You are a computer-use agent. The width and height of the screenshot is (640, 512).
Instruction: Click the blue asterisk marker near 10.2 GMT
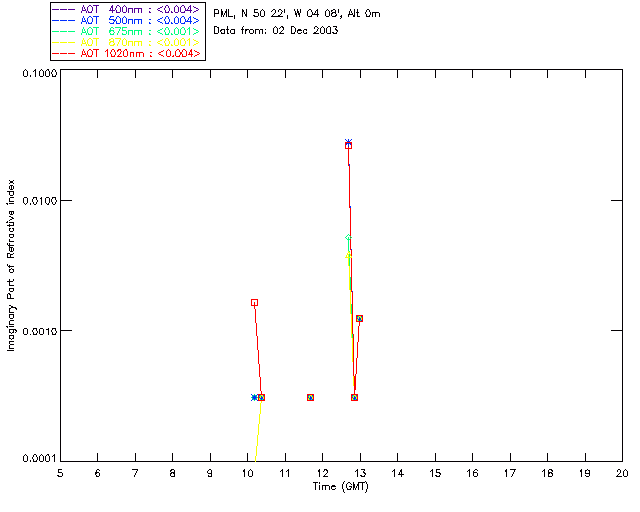(254, 397)
